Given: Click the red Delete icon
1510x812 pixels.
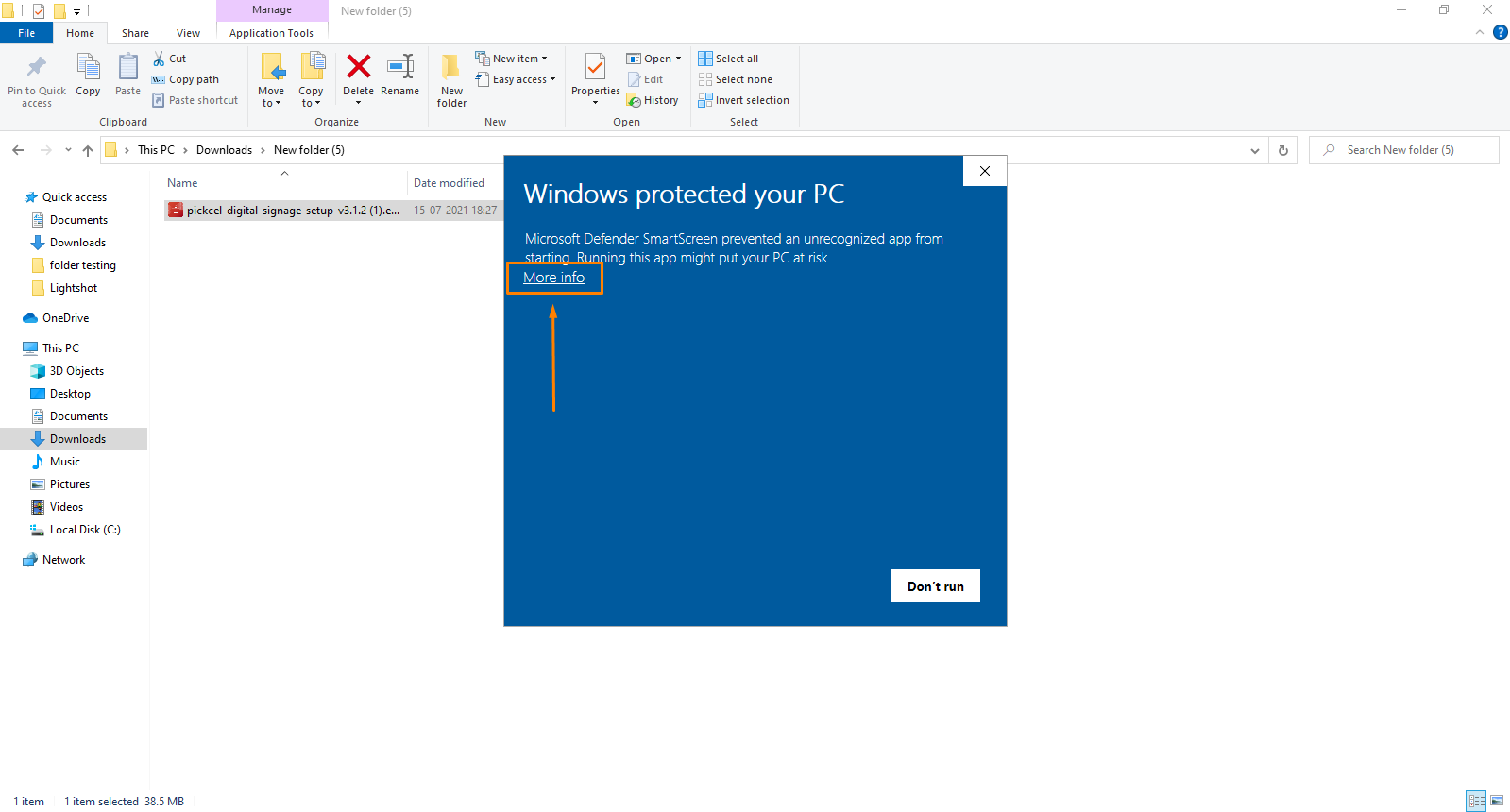Looking at the screenshot, I should coord(358,67).
